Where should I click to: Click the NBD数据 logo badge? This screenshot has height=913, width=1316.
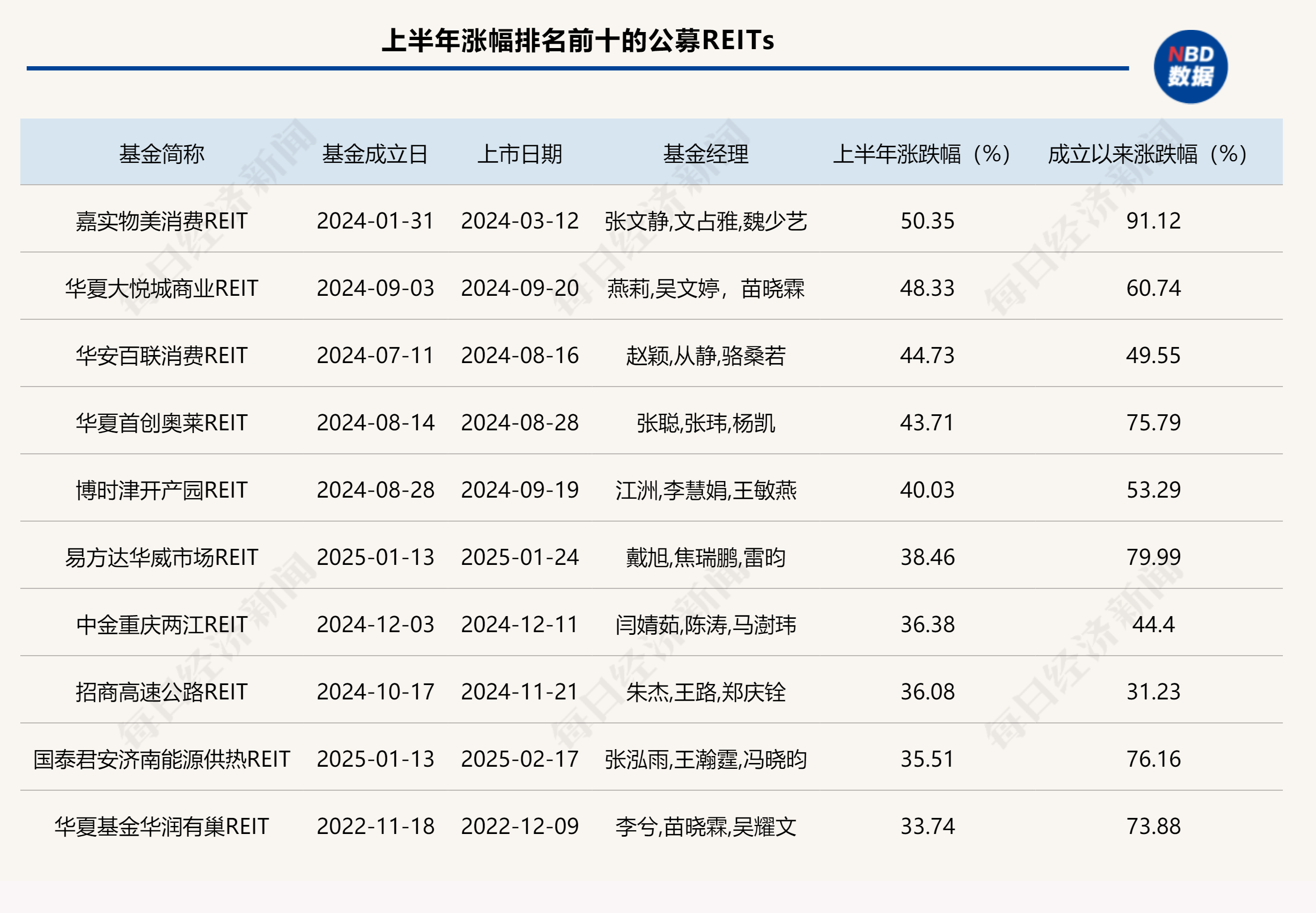pos(1191,67)
